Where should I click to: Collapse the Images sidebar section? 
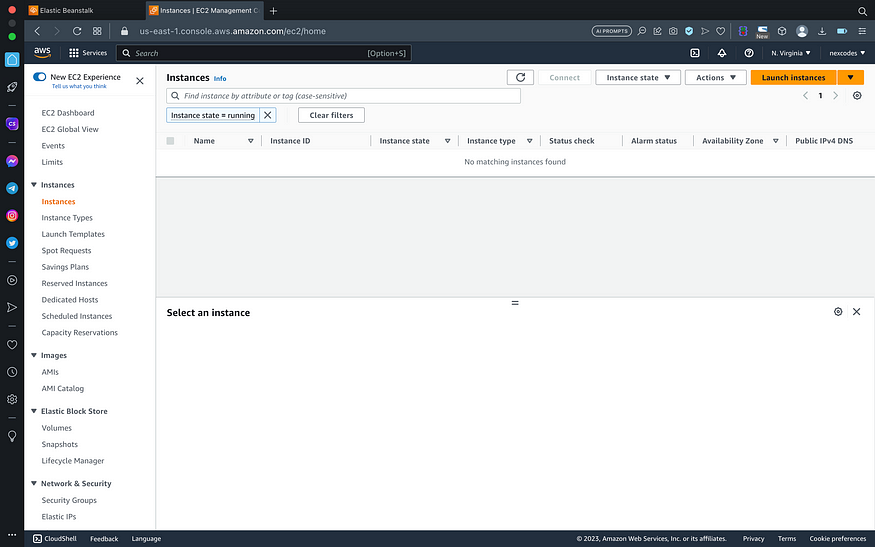[33, 355]
